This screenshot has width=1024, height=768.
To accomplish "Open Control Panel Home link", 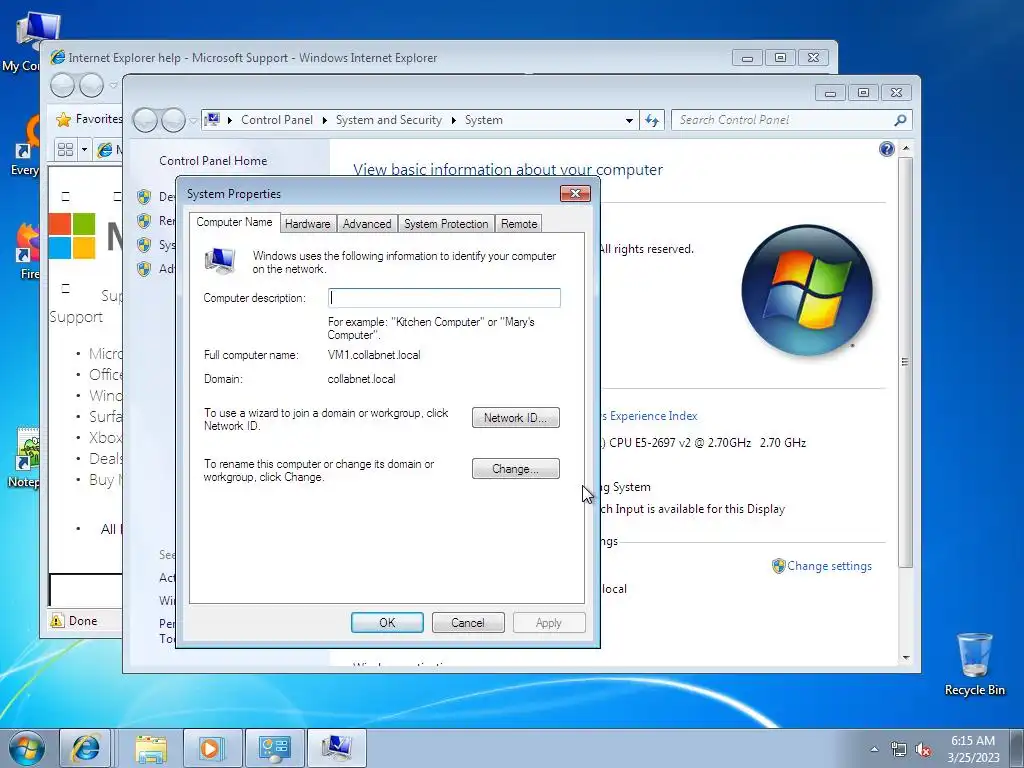I will (x=213, y=161).
